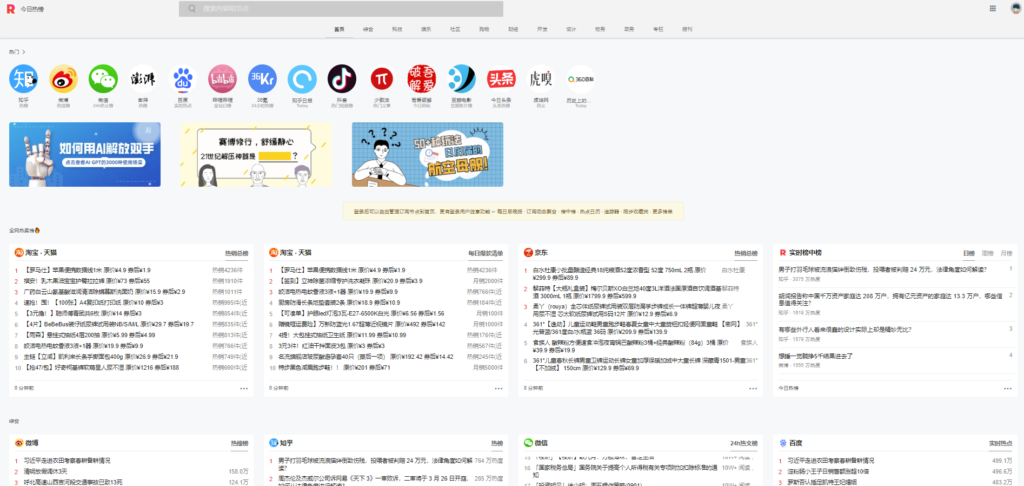The height and width of the screenshot is (486, 1024).
Task: Open the 知乎 hot list icon
Action: 24,79
